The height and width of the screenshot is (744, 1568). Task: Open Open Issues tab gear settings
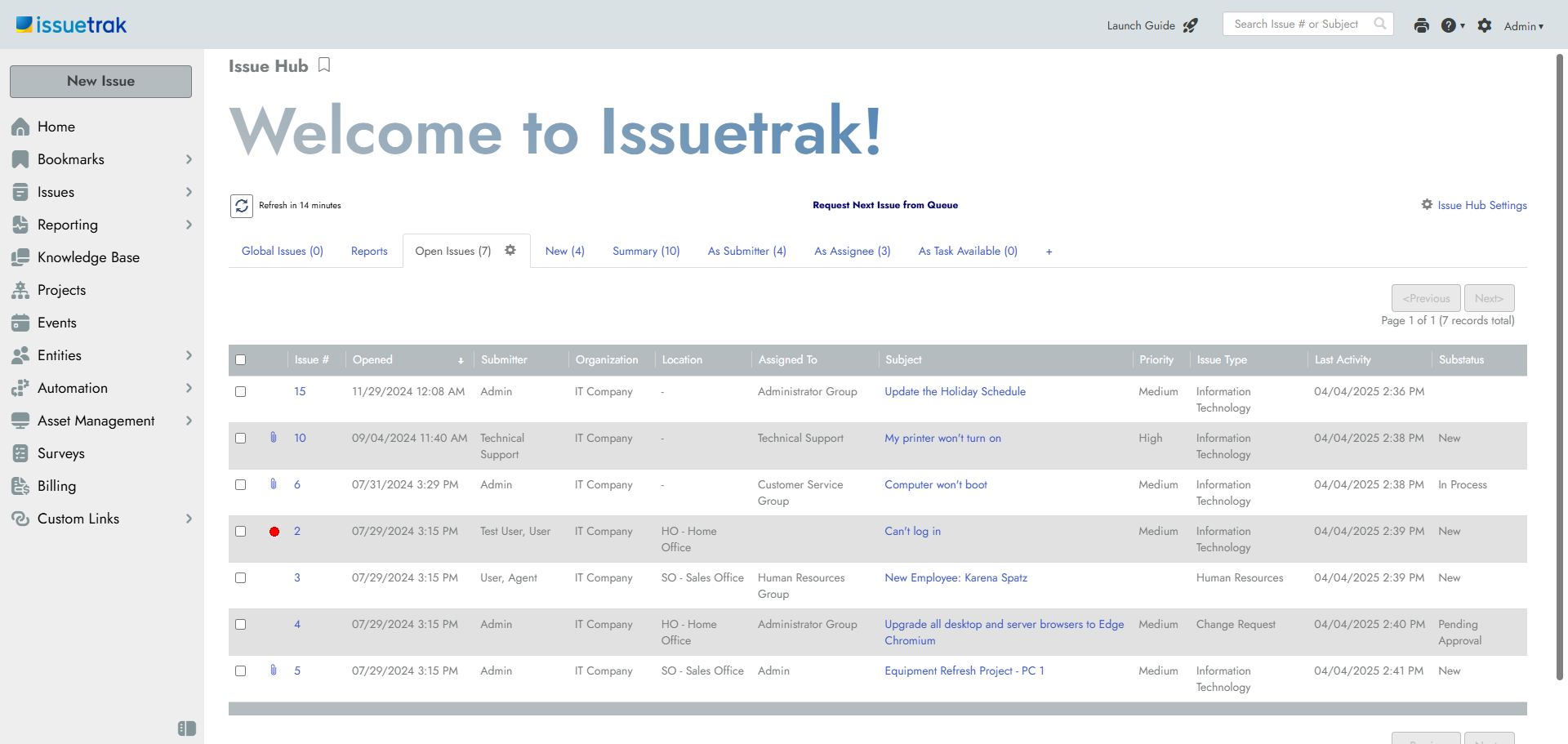pos(510,251)
